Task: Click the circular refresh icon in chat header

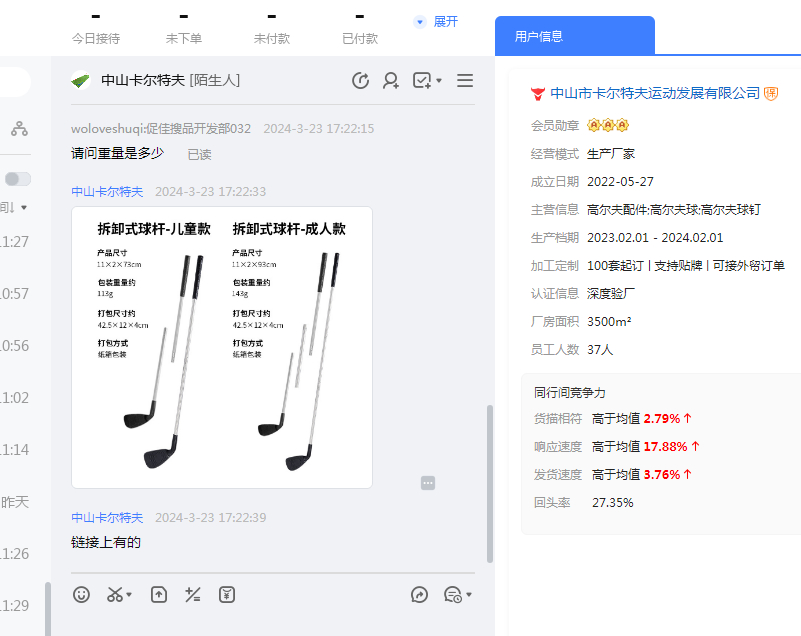Action: (361, 81)
